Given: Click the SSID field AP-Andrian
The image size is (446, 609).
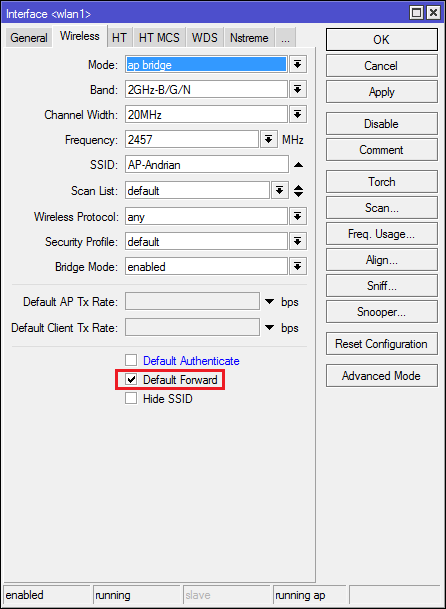Looking at the screenshot, I should click(x=207, y=165).
